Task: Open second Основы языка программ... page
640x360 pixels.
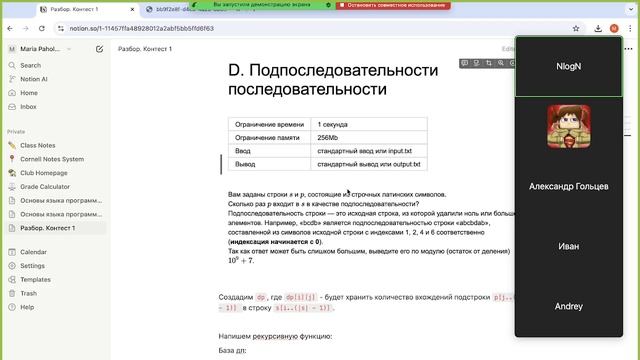Action: coord(56,214)
